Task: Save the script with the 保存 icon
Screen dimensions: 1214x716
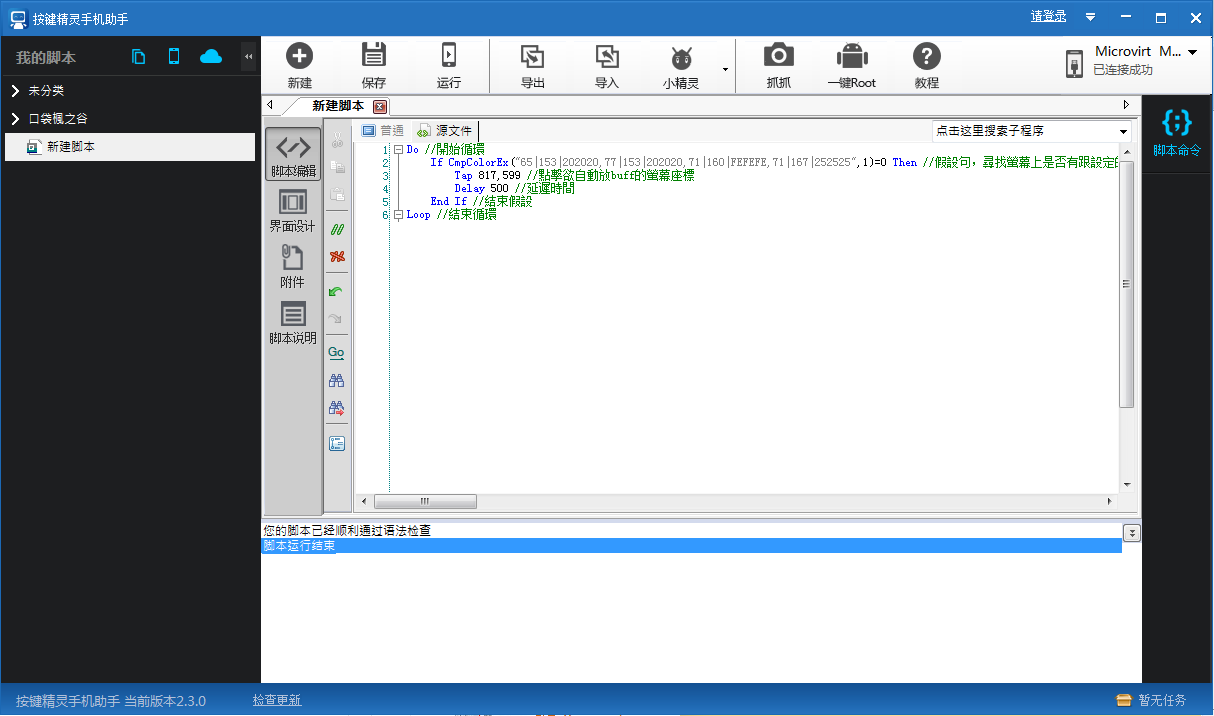Action: pyautogui.click(x=373, y=57)
